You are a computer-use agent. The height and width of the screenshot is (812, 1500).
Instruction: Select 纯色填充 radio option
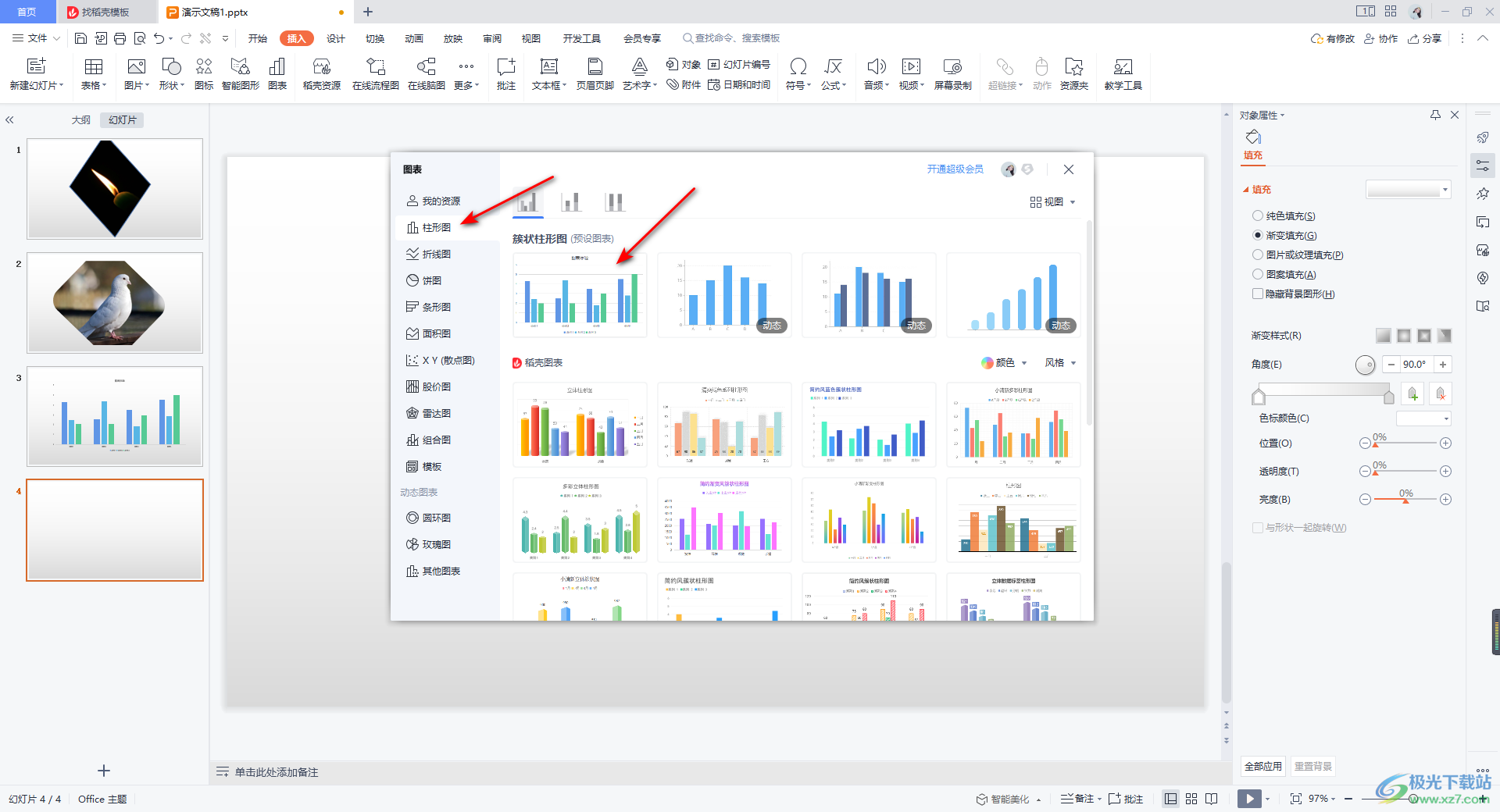point(1258,215)
